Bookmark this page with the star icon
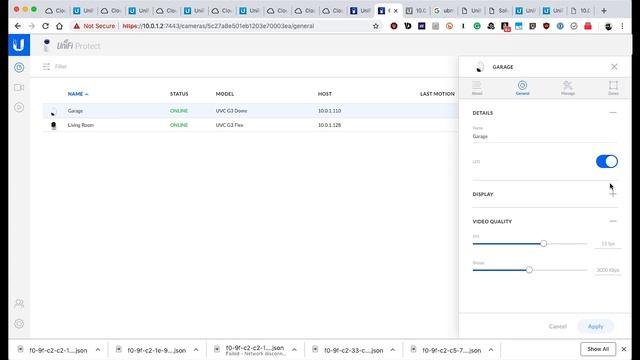This screenshot has width=640, height=360. [x=376, y=26]
